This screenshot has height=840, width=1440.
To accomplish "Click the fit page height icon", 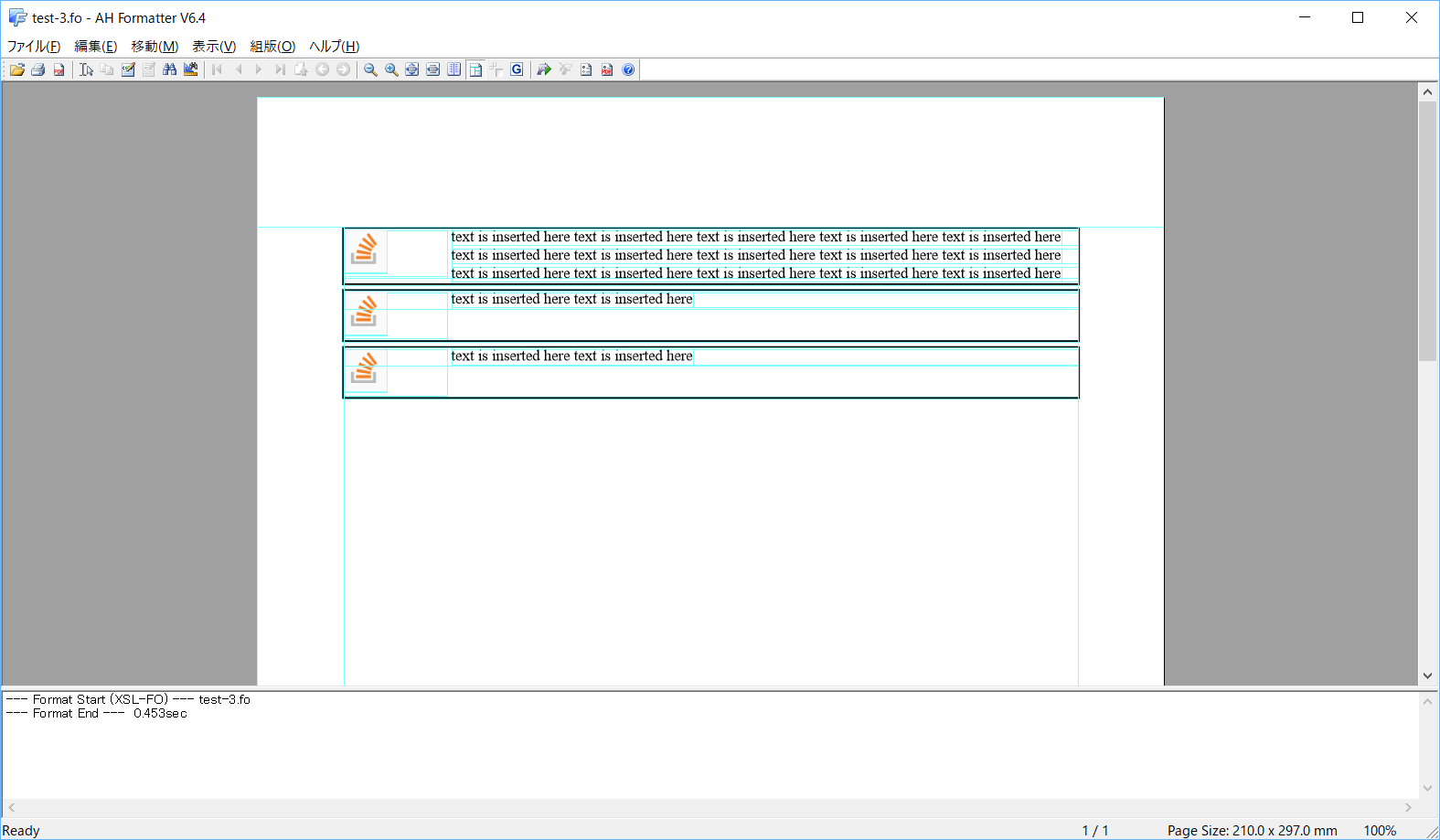I will pyautogui.click(x=412, y=69).
